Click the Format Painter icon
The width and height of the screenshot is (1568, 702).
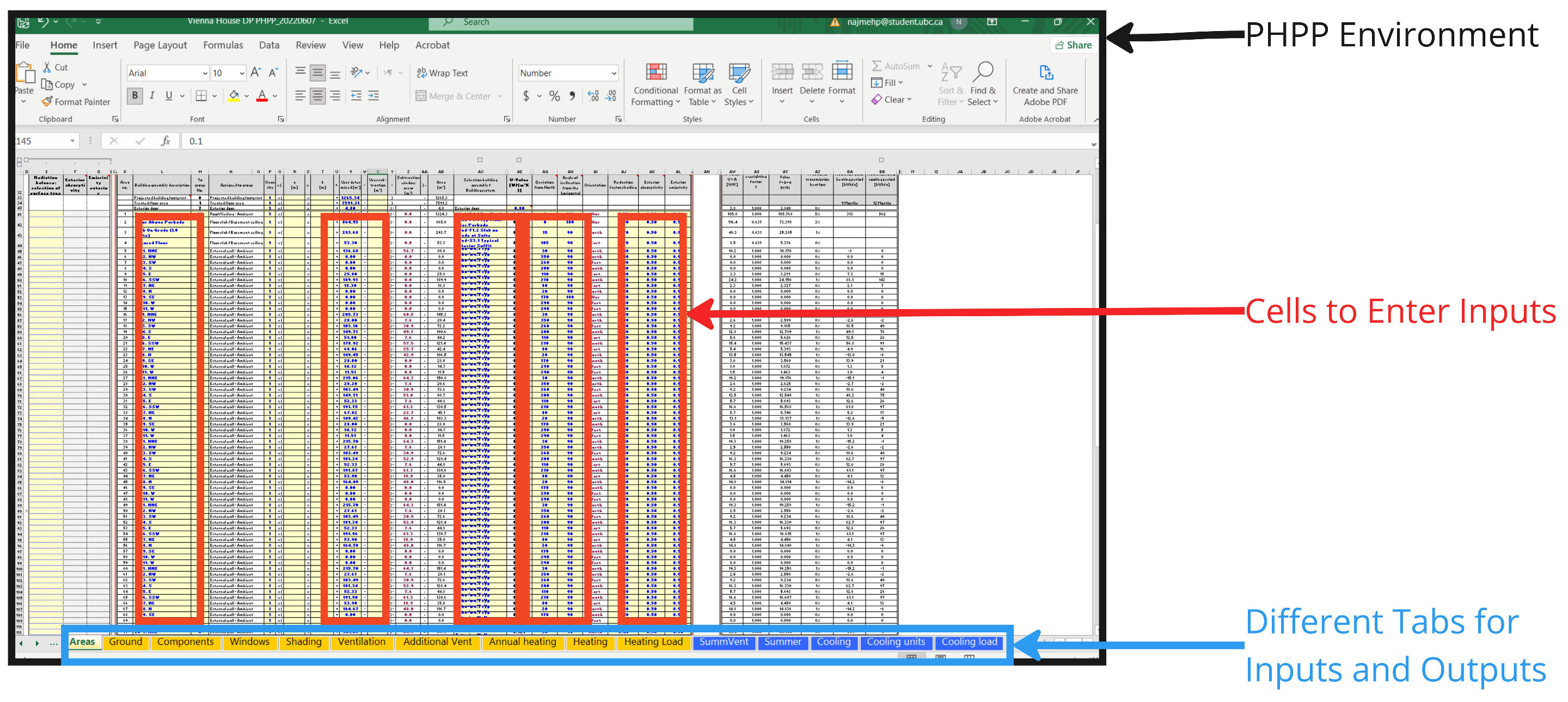click(x=47, y=102)
